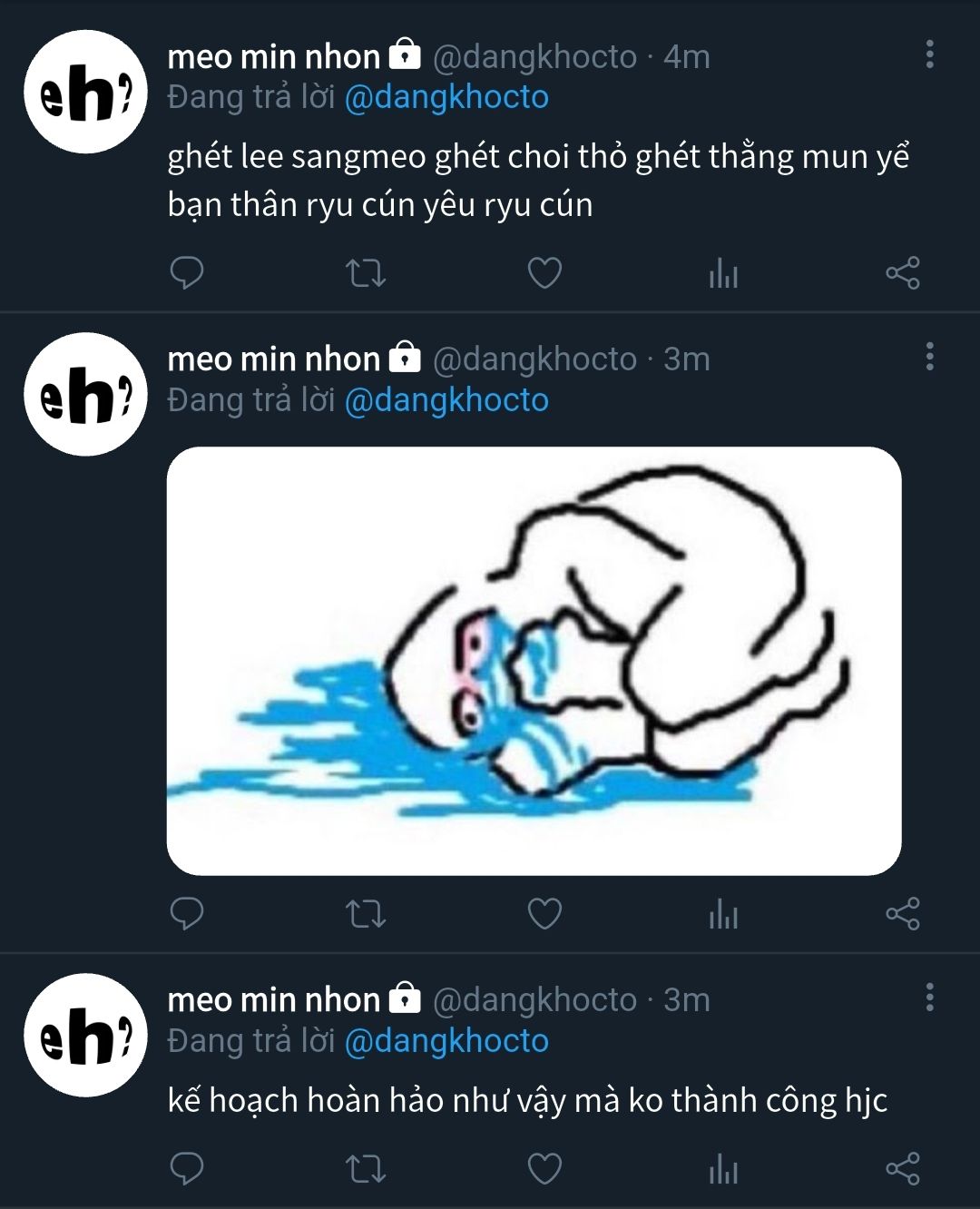
Task: Open more options on the meme tweet
Action: point(929,358)
